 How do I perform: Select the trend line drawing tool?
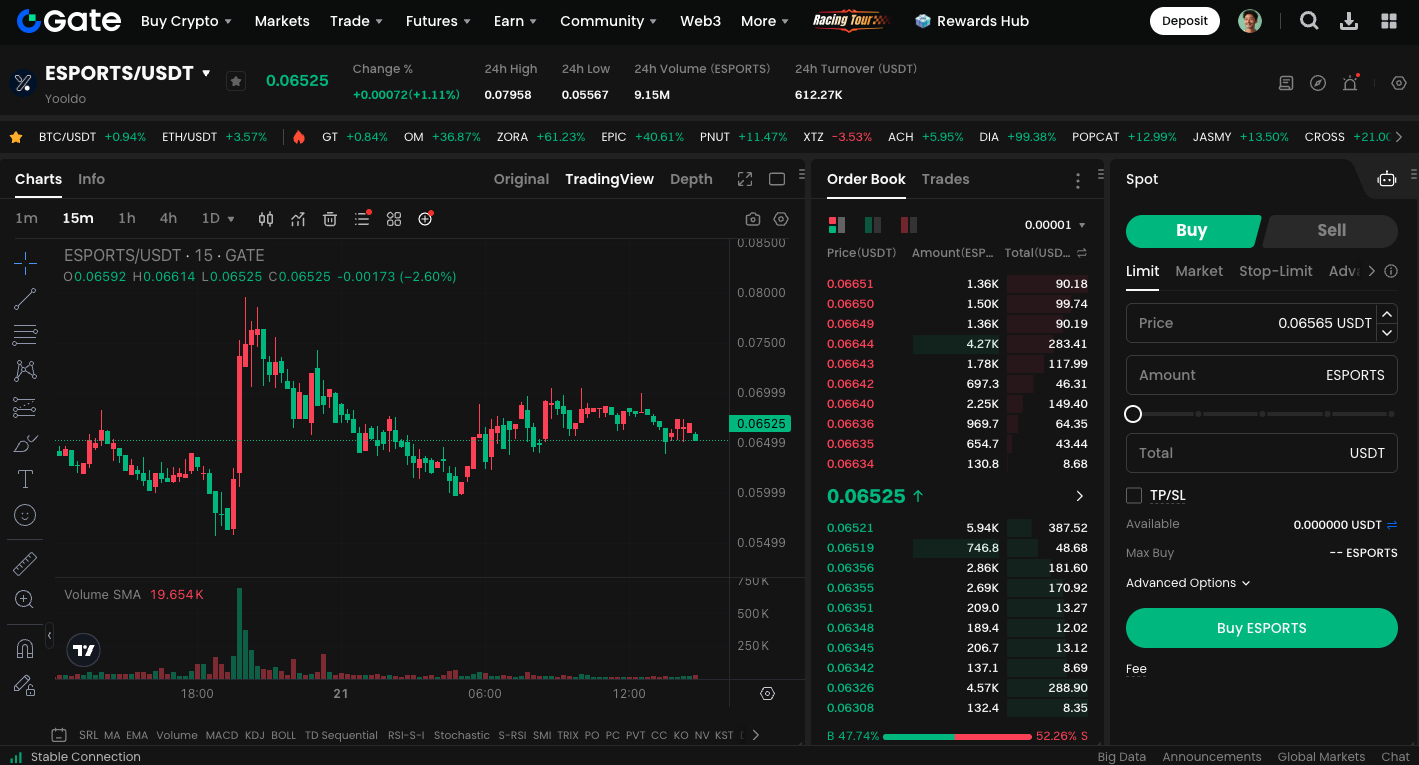tap(26, 299)
